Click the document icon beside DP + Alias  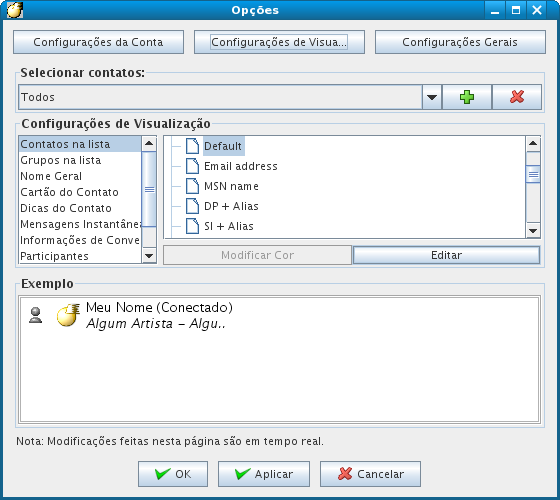pyautogui.click(x=192, y=206)
